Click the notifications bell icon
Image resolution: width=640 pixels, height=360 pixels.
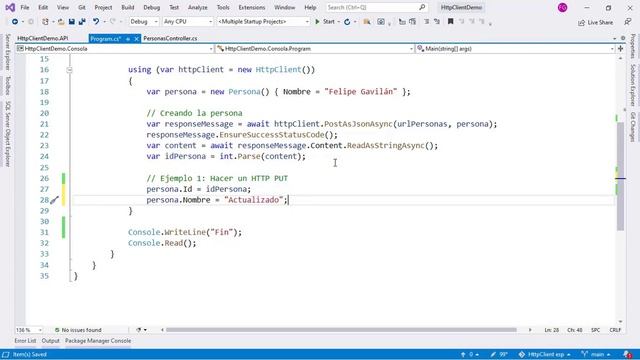628,354
